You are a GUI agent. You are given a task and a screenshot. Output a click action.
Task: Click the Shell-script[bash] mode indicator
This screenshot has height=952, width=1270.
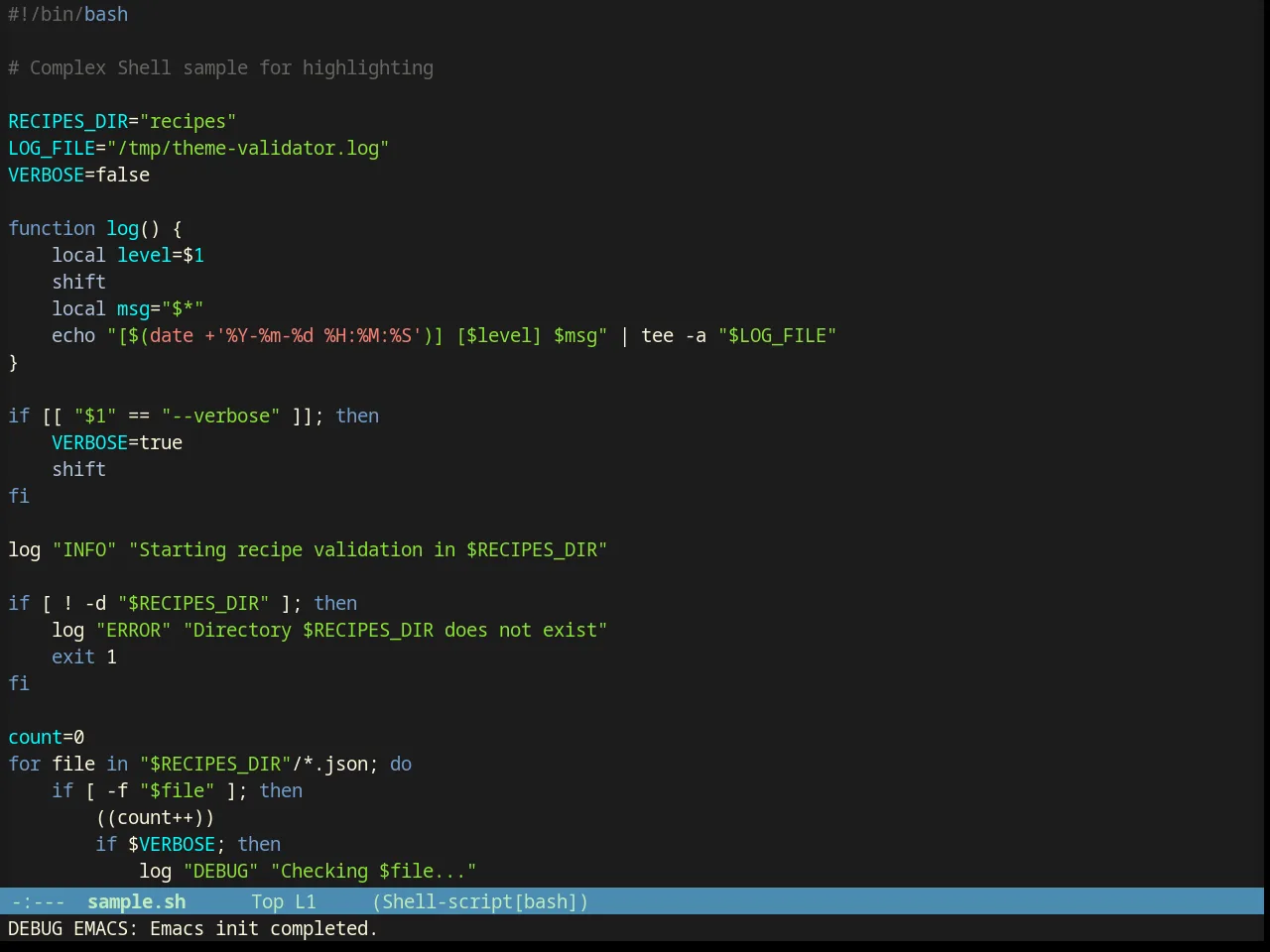tap(480, 901)
